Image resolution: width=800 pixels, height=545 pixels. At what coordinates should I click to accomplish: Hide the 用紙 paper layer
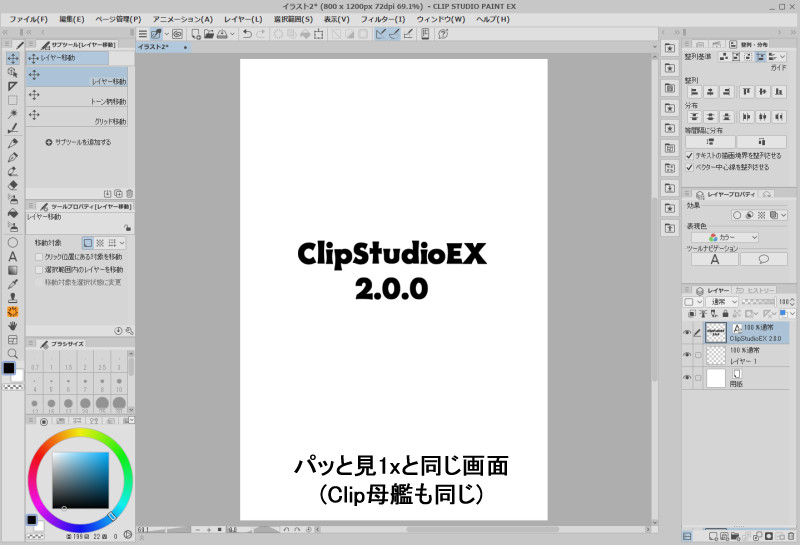(687, 378)
